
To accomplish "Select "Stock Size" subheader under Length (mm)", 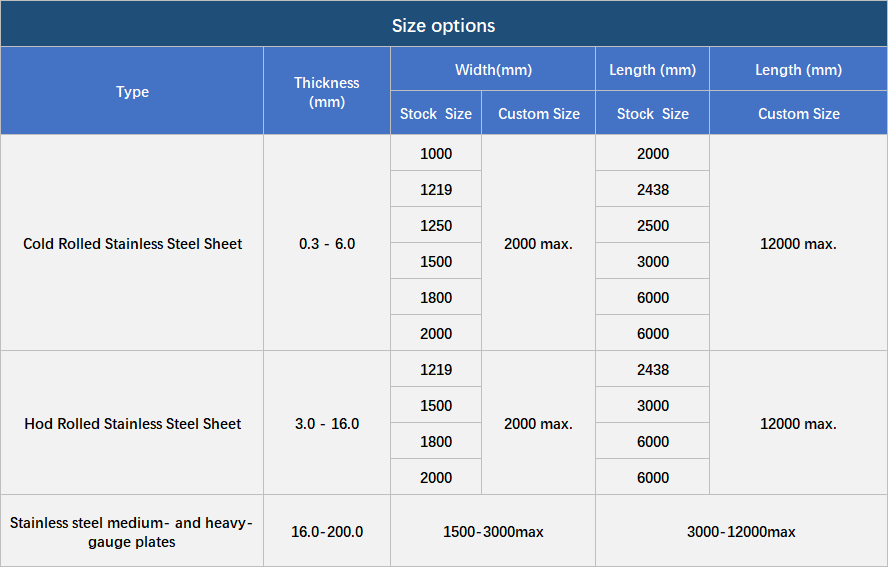I will point(652,113).
